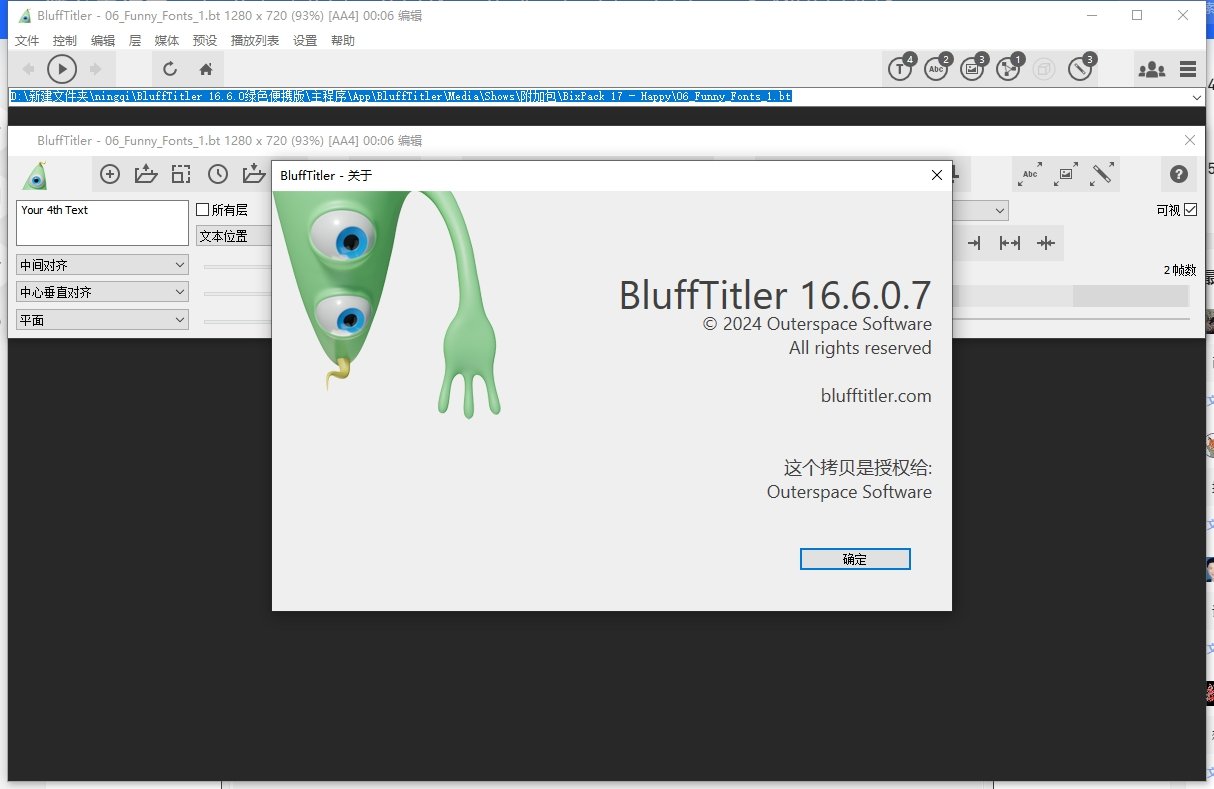Screen dimensions: 1214x789
Task: Click the slider beside 平面
Action: point(238,321)
